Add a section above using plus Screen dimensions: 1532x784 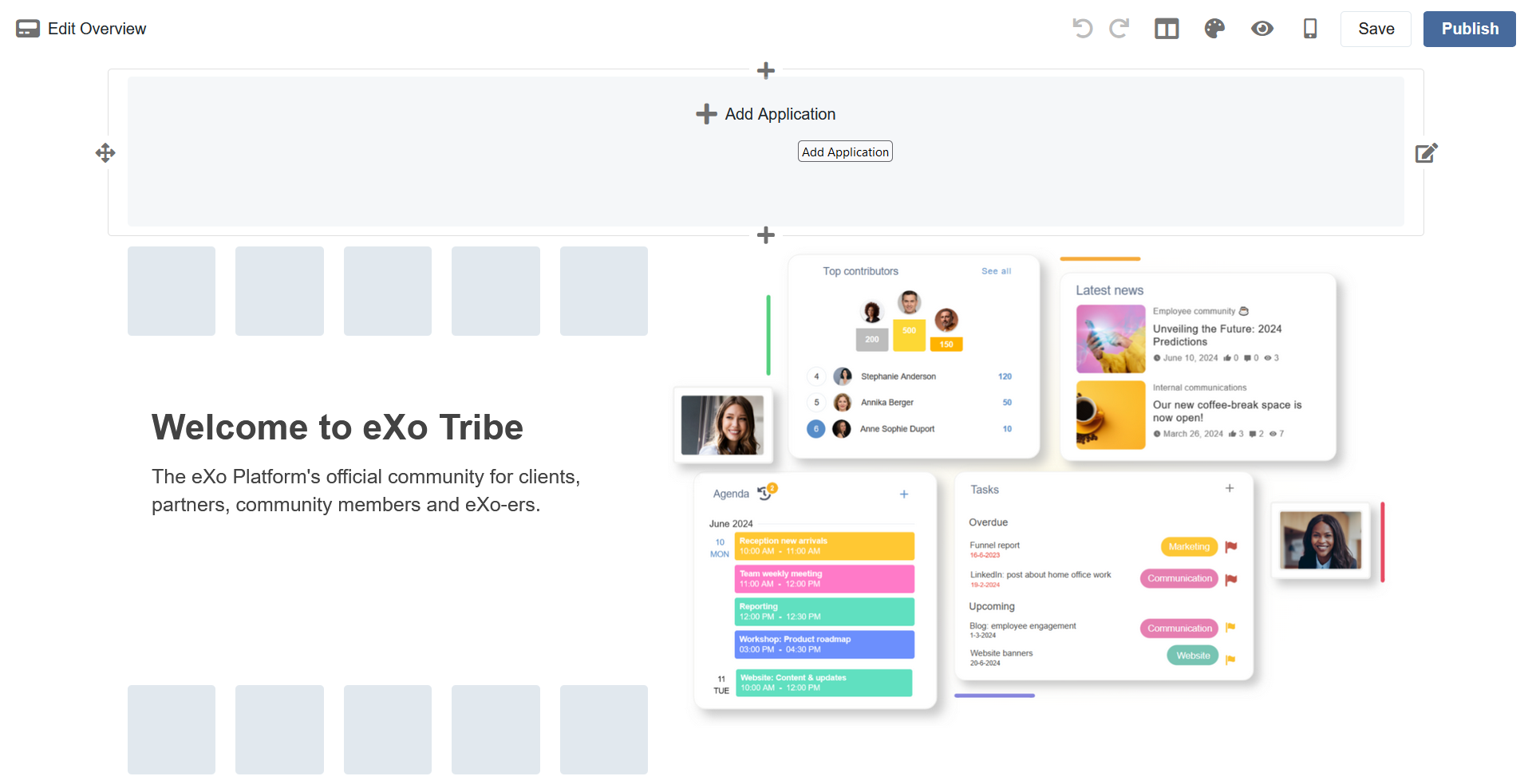(x=766, y=71)
